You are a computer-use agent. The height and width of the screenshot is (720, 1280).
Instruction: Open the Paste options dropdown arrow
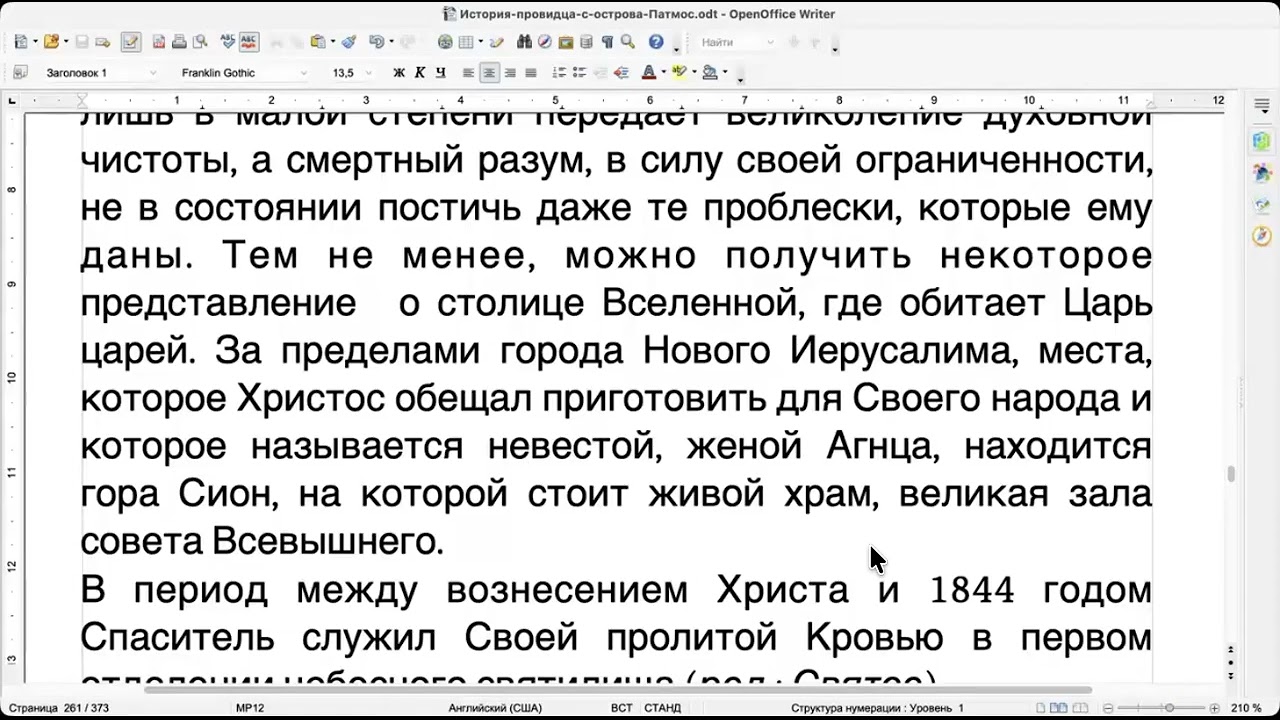[333, 42]
